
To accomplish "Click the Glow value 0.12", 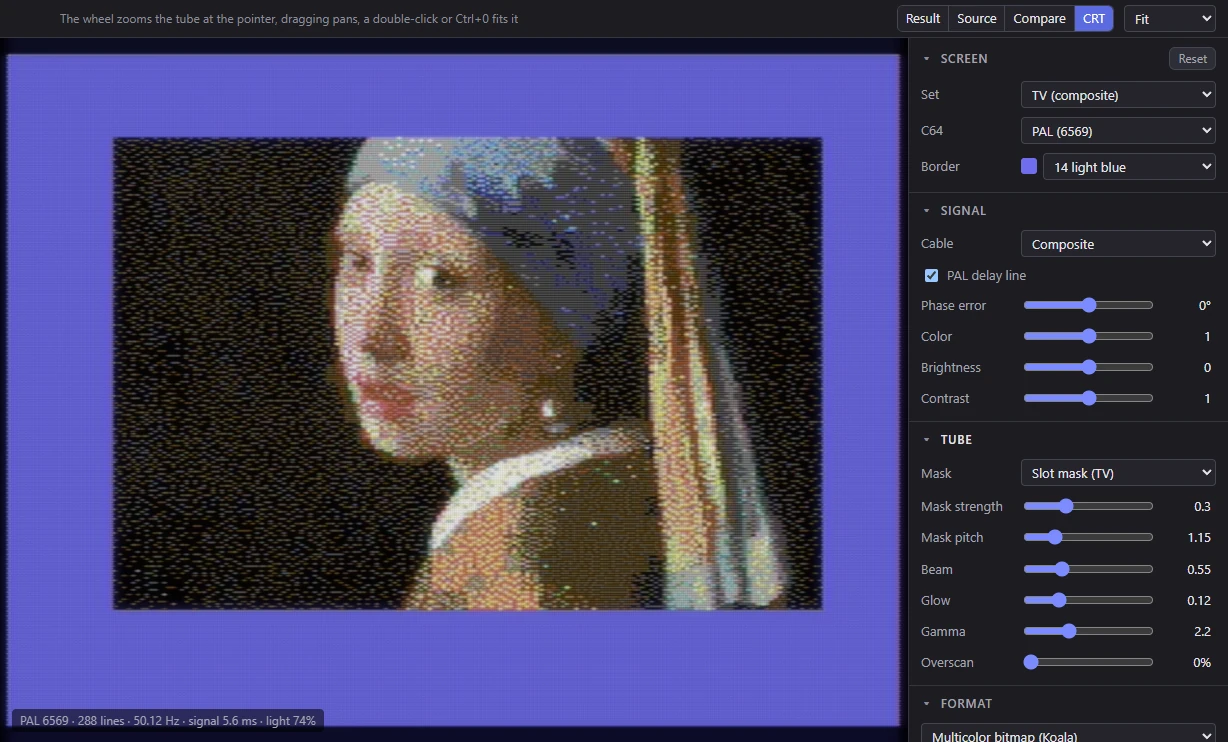I will (x=1198, y=601).
